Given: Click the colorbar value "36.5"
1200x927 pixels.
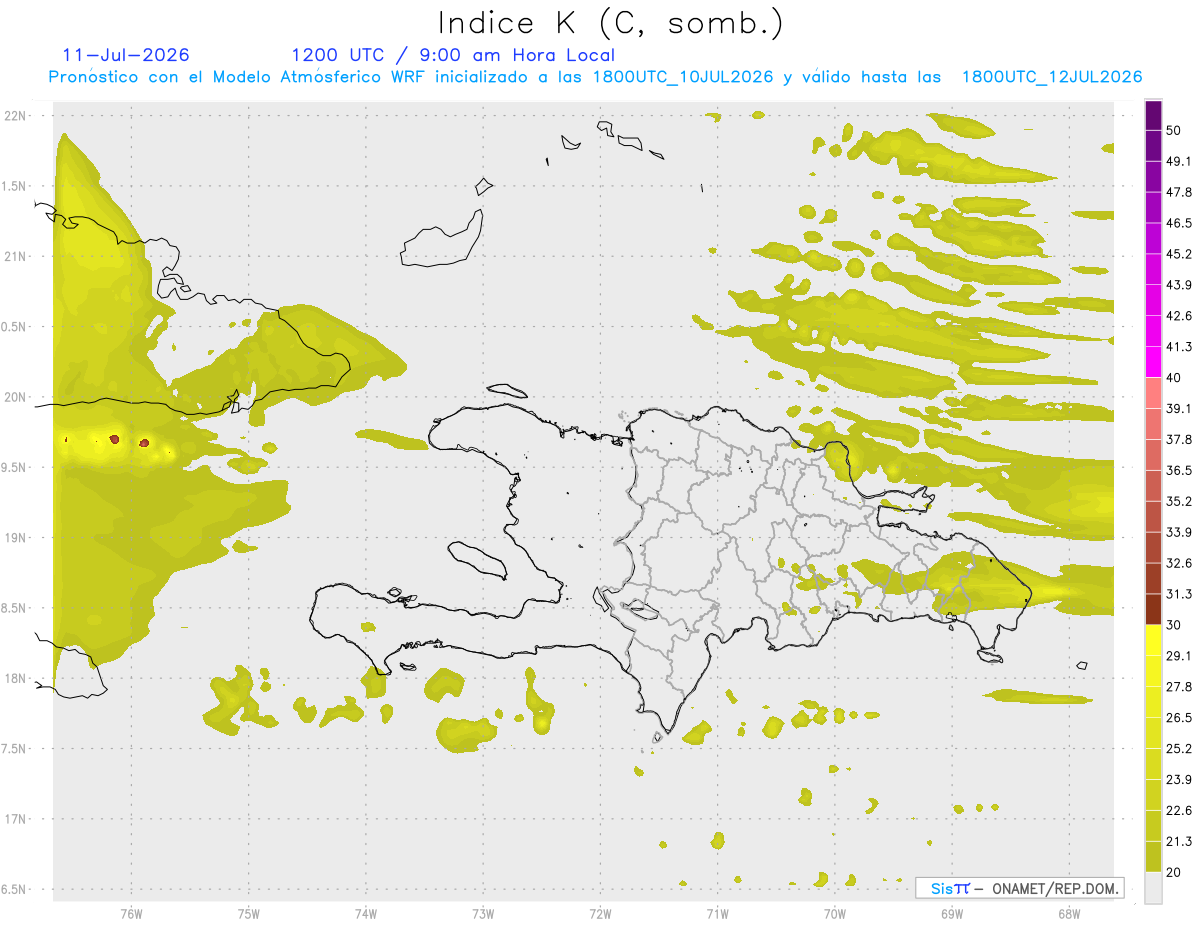Looking at the screenshot, I should click(x=1179, y=470).
